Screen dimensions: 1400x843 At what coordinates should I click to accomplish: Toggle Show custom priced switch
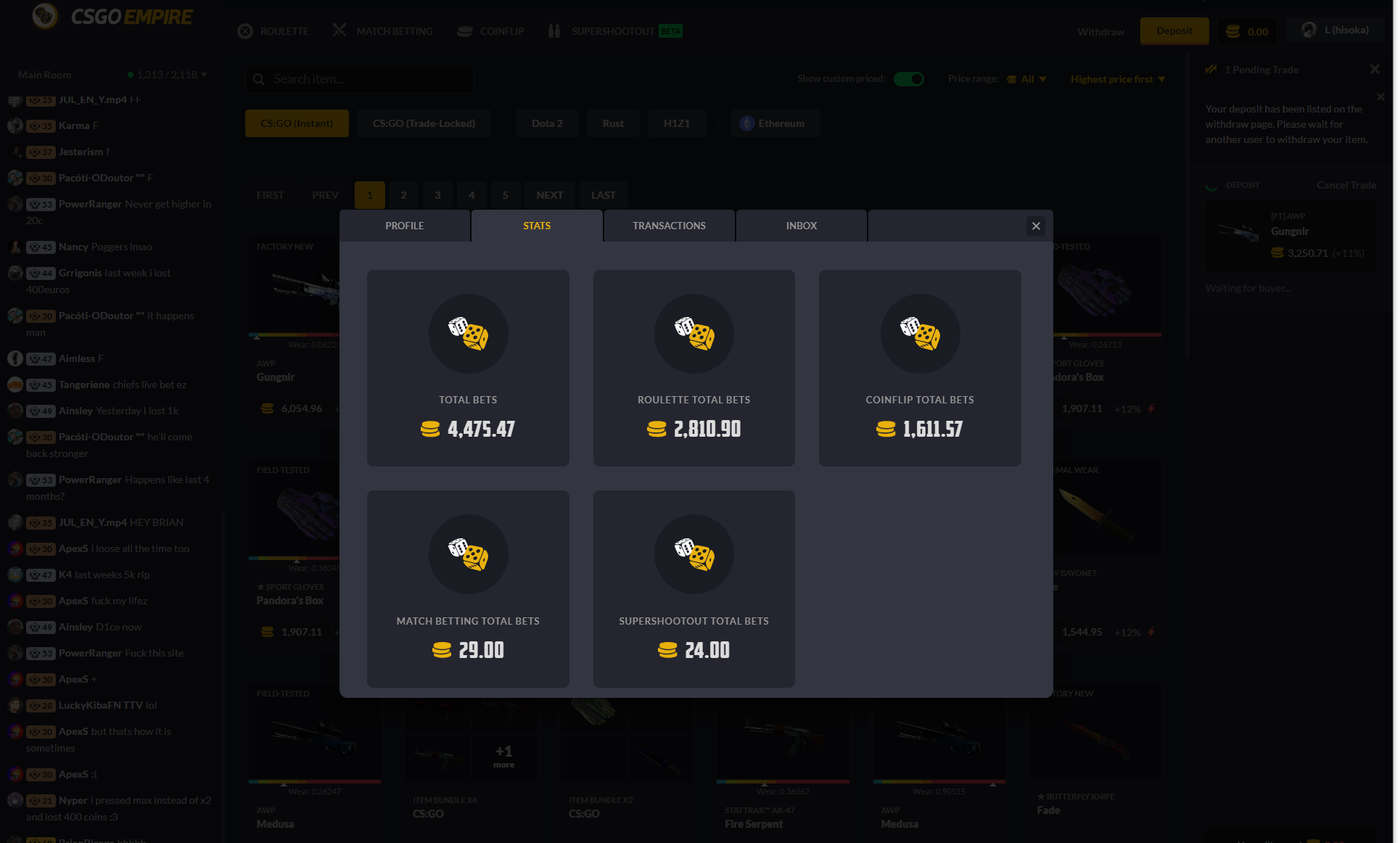908,78
